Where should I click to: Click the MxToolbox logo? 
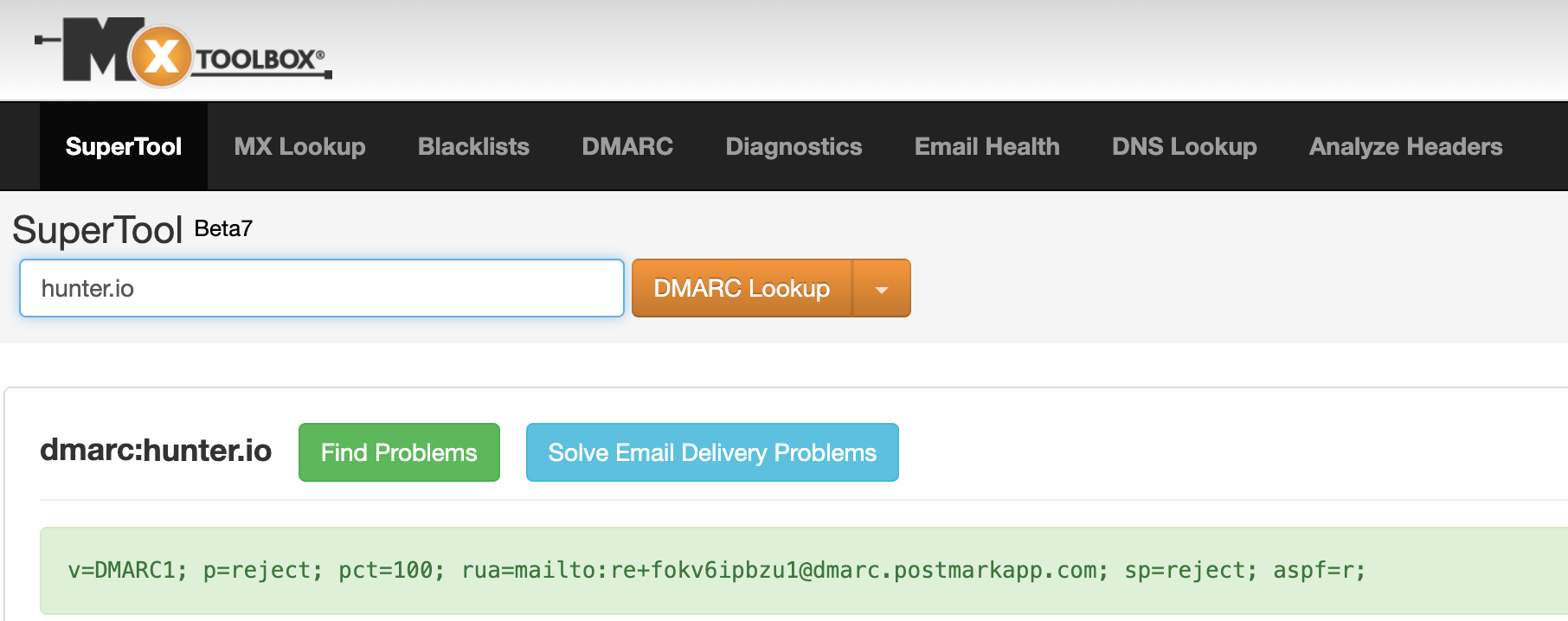pyautogui.click(x=183, y=52)
